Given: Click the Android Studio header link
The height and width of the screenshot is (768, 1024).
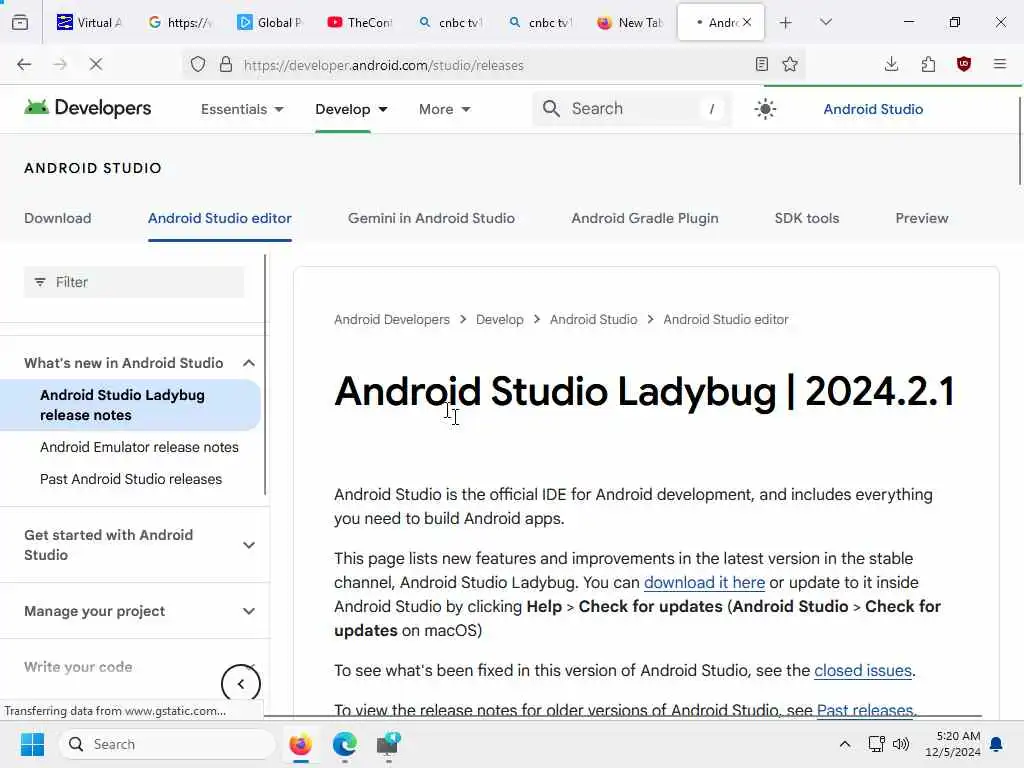Looking at the screenshot, I should (872, 109).
